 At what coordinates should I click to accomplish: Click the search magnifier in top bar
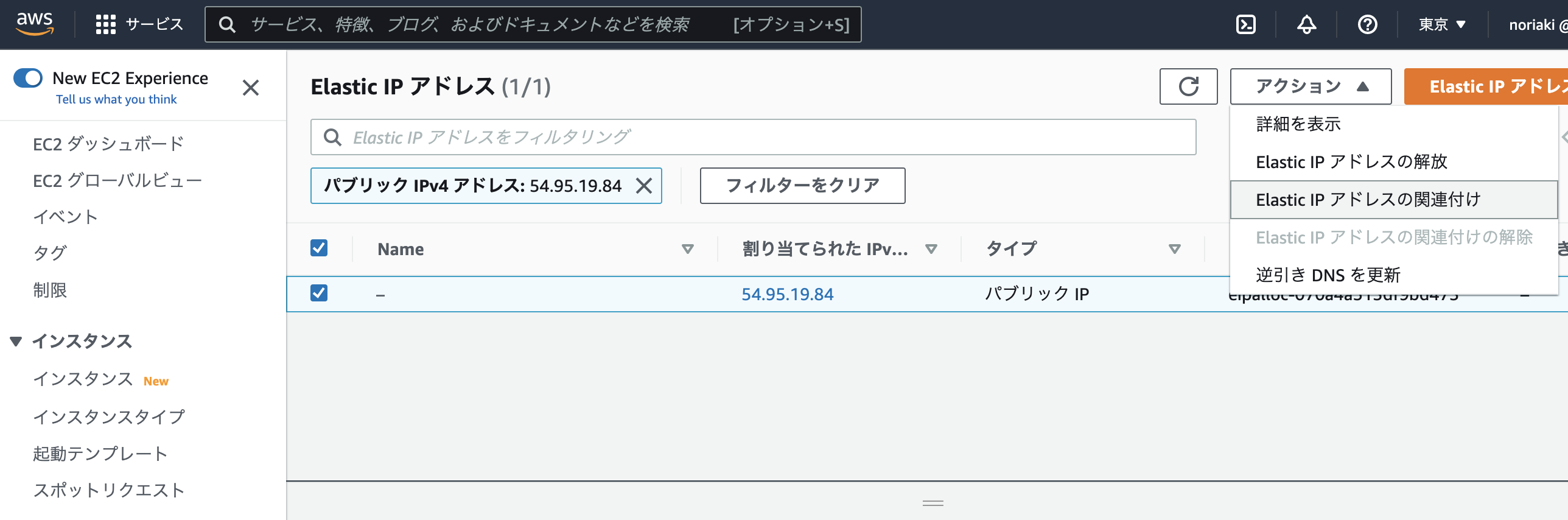227,24
